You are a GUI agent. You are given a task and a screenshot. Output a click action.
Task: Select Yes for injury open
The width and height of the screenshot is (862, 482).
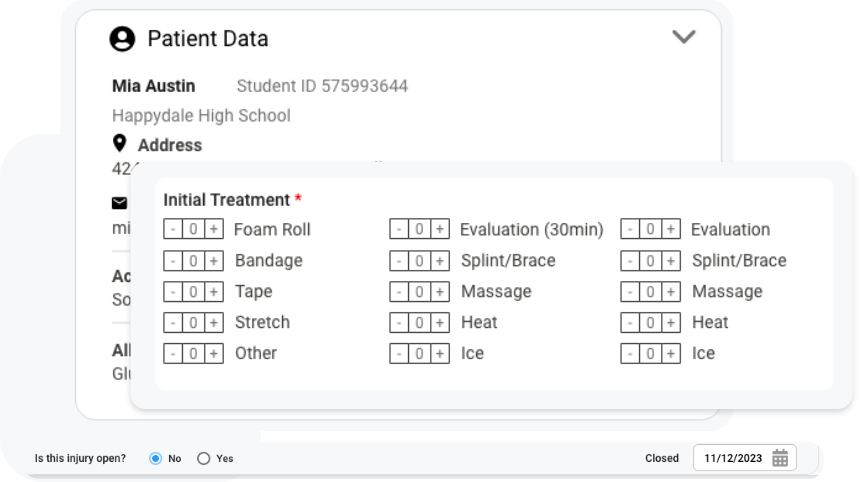coord(204,458)
